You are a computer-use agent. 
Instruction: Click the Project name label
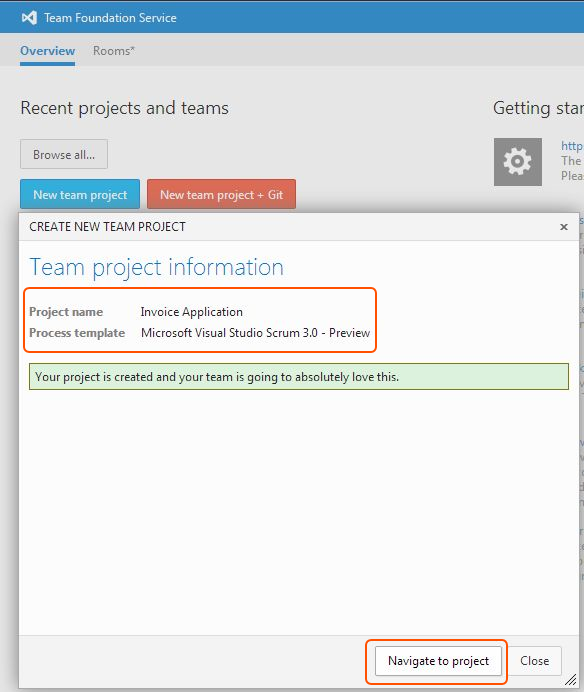[66, 312]
